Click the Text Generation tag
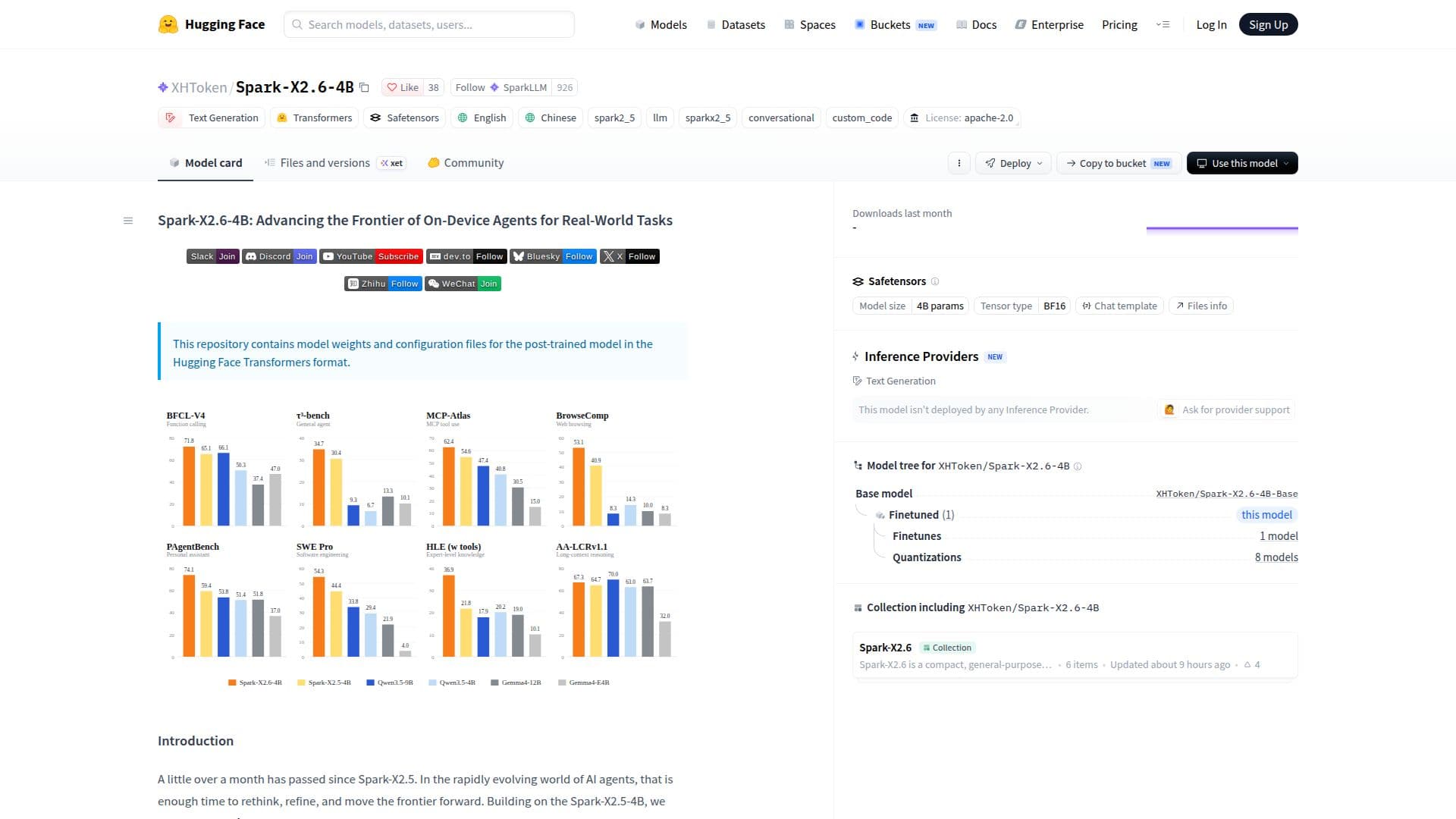 (212, 118)
